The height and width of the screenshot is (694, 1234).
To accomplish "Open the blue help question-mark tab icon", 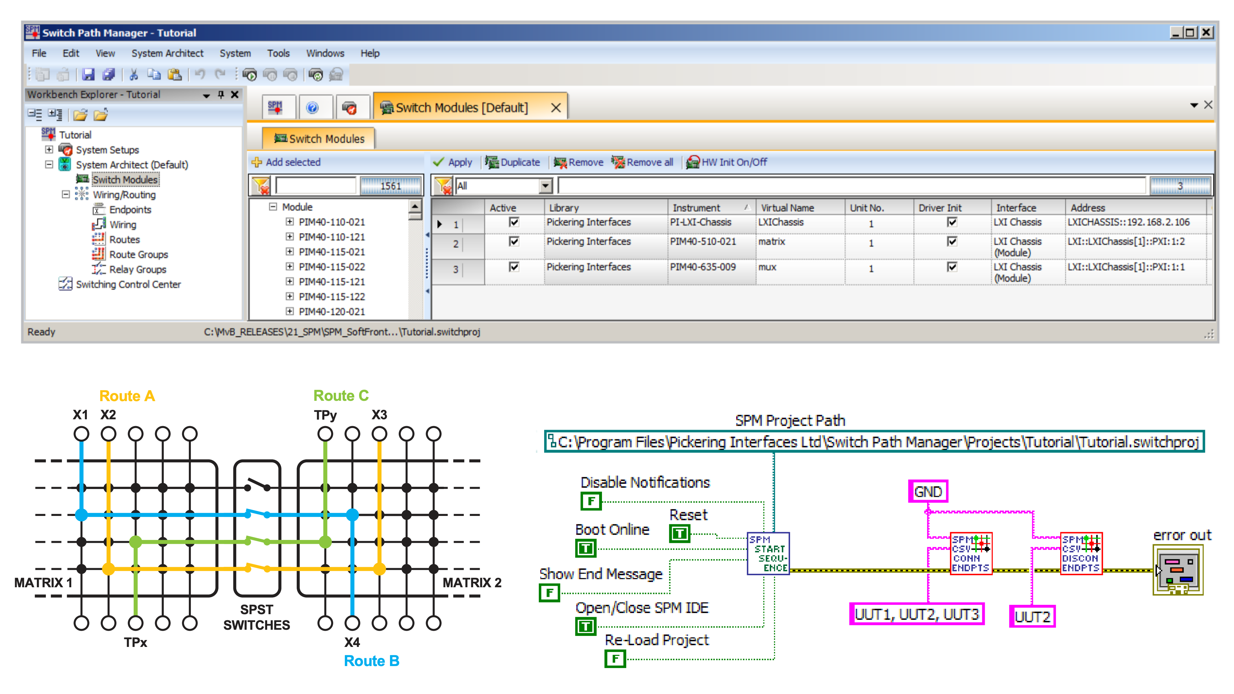I will 312,108.
